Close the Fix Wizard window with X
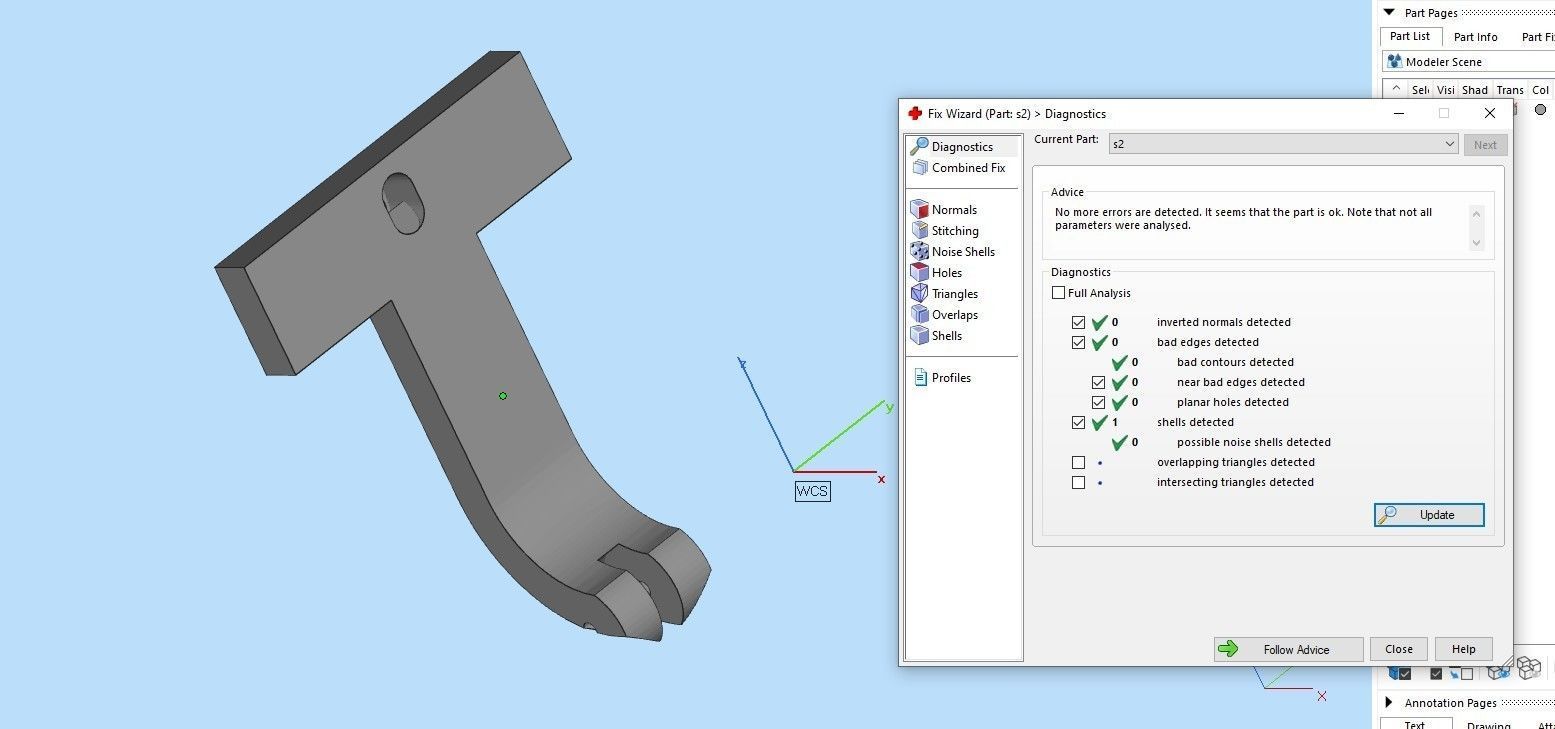1555x729 pixels. pos(1489,114)
